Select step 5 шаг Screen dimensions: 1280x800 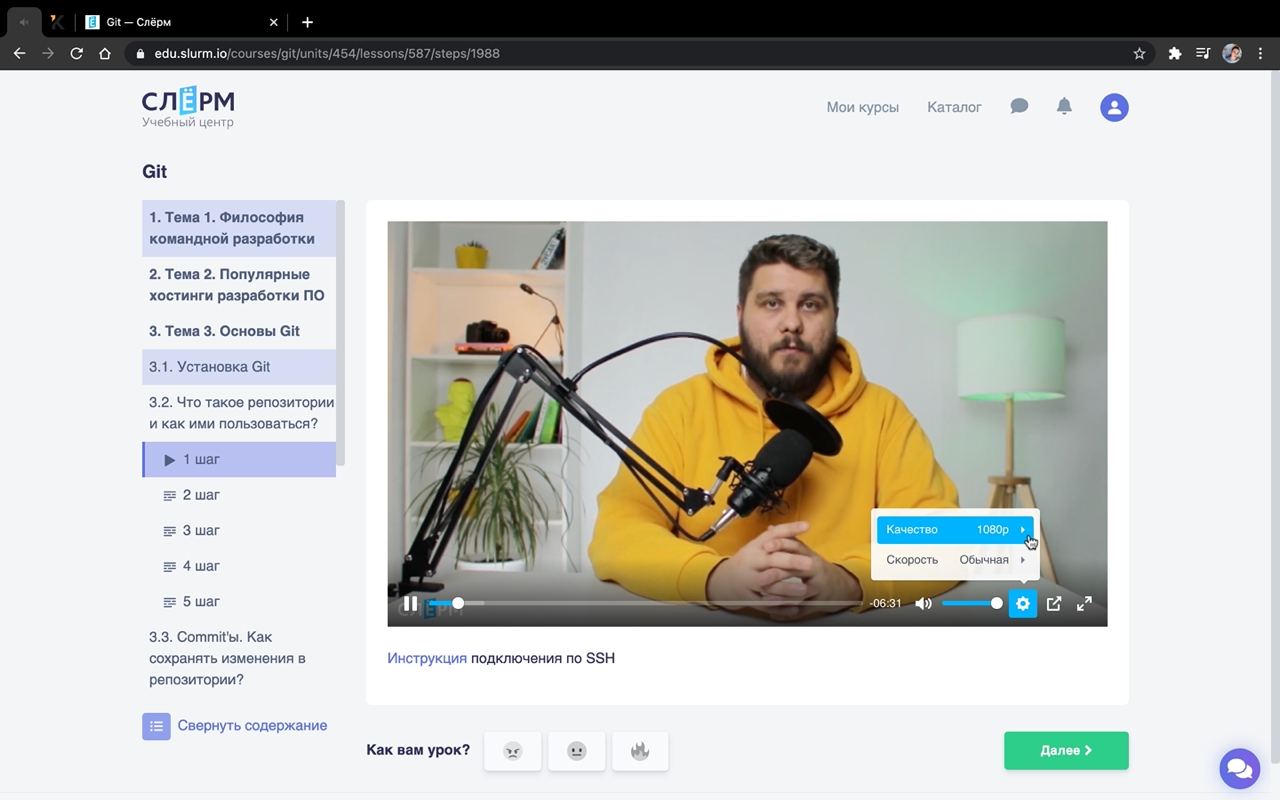(x=239, y=602)
